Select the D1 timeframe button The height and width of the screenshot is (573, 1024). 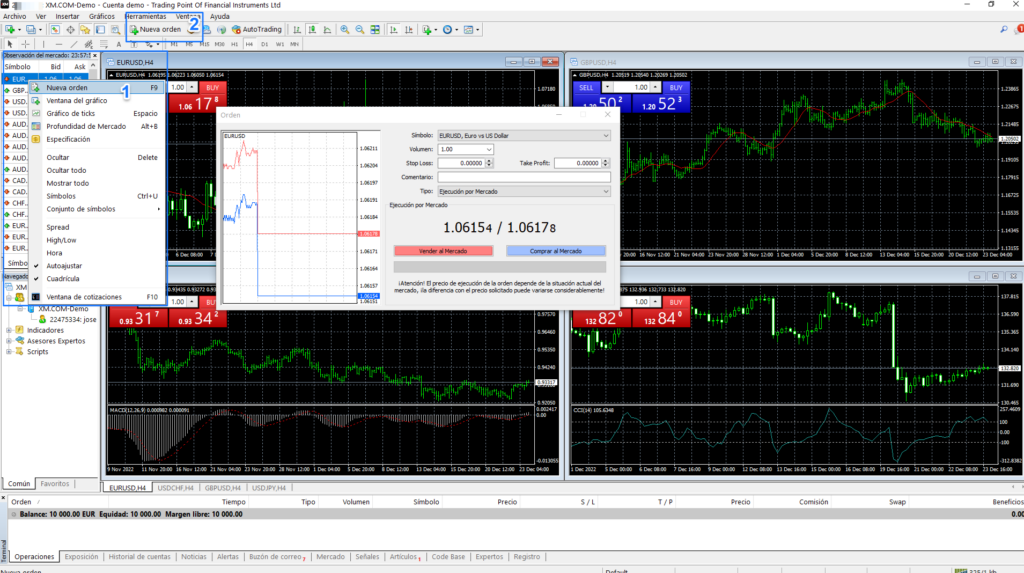[264, 44]
